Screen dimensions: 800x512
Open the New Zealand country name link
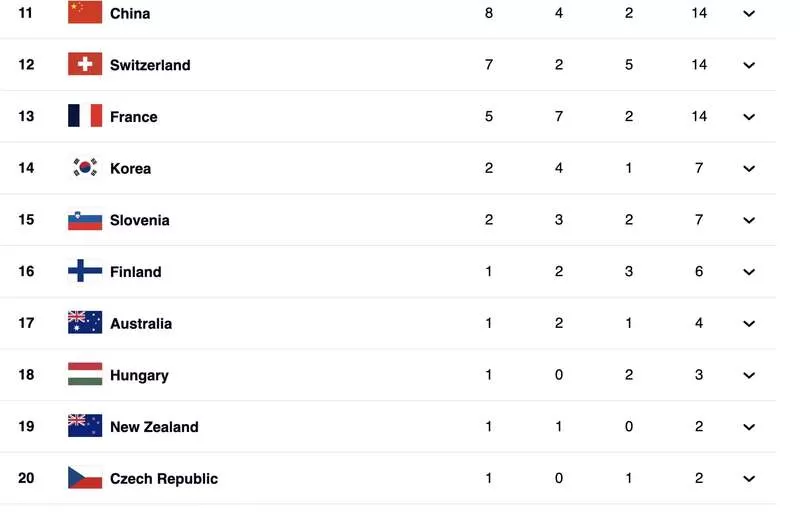154,426
